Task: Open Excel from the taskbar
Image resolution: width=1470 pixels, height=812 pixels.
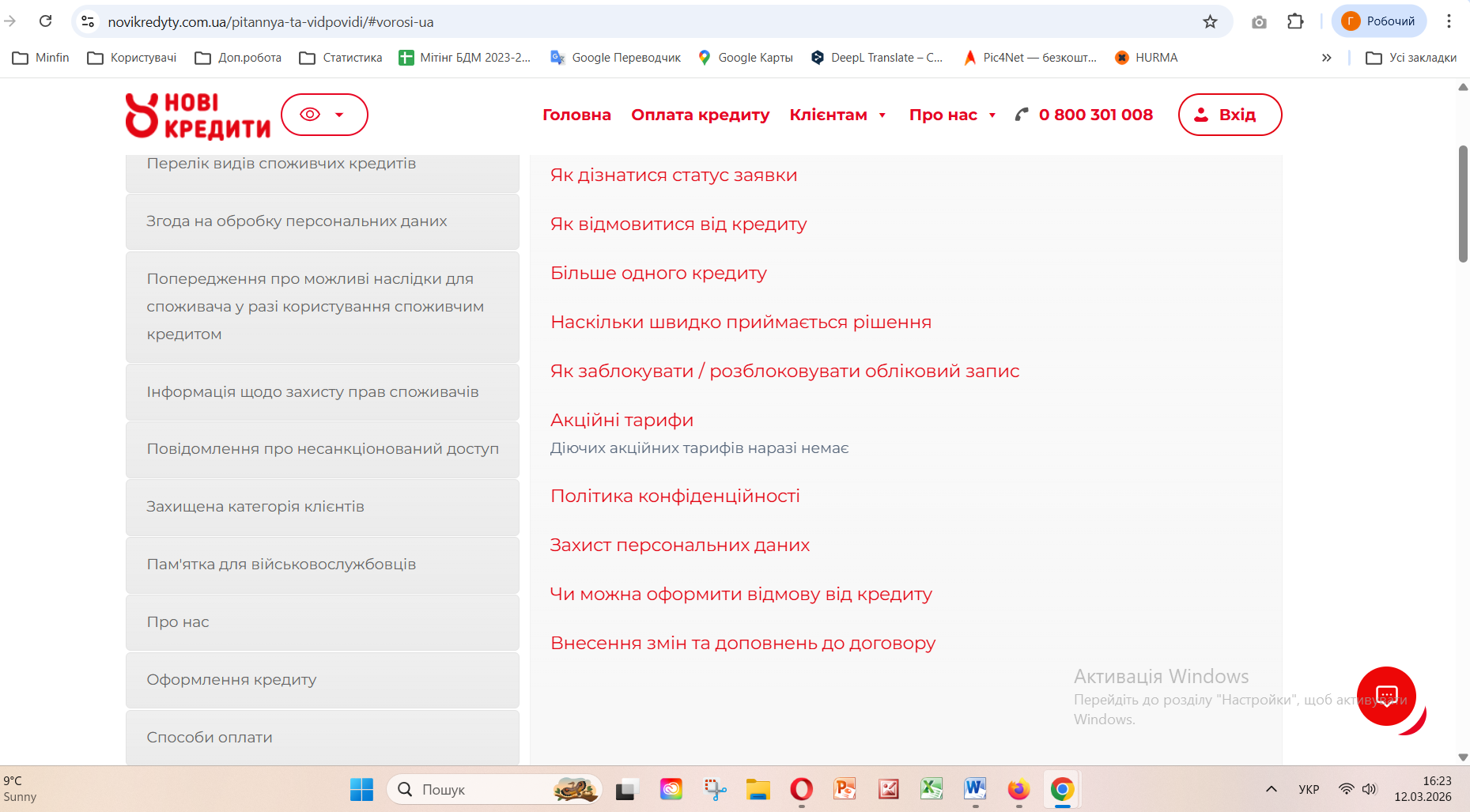Action: point(932,789)
